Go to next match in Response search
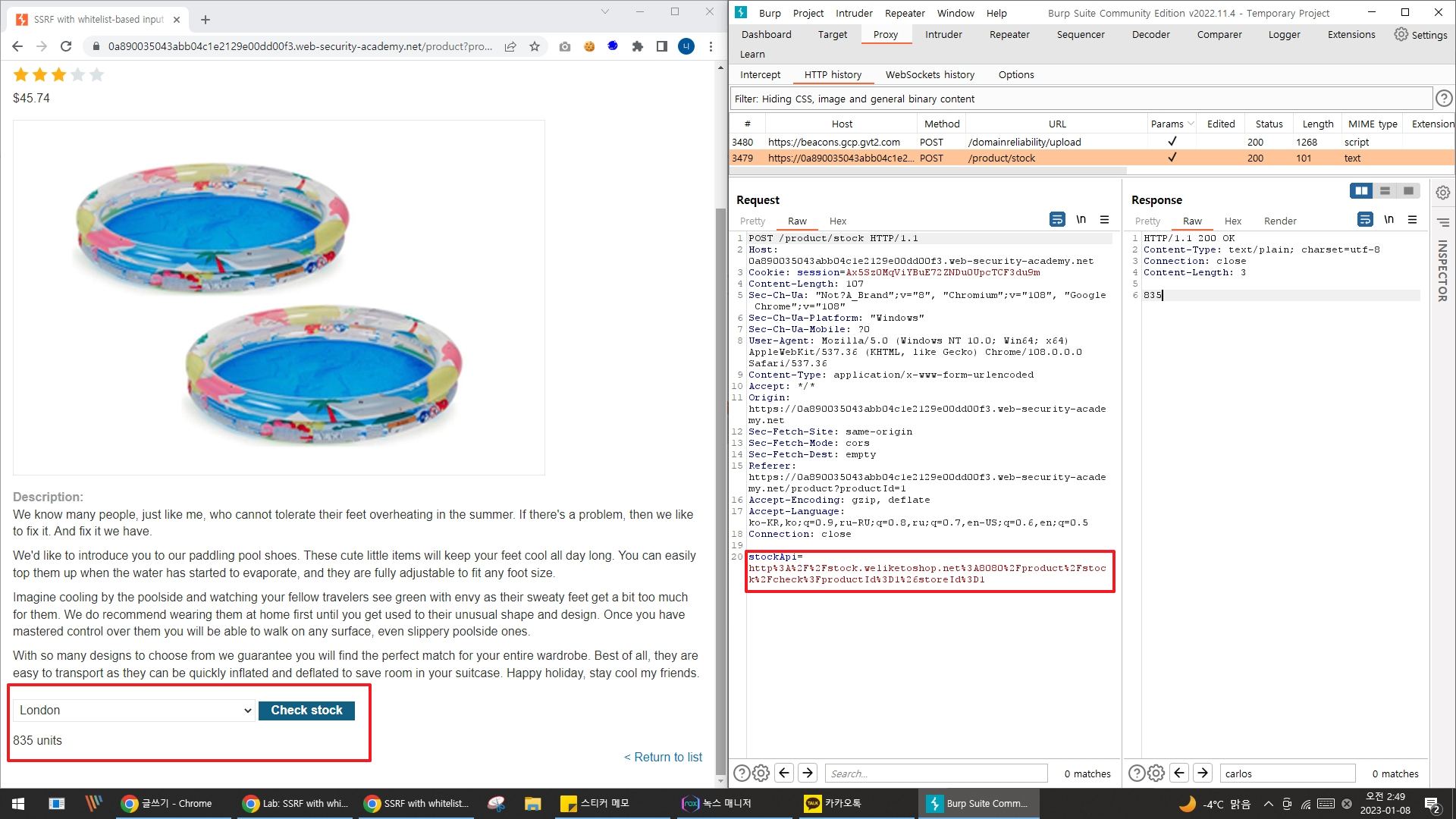Image resolution: width=1456 pixels, height=819 pixels. pos(1203,773)
